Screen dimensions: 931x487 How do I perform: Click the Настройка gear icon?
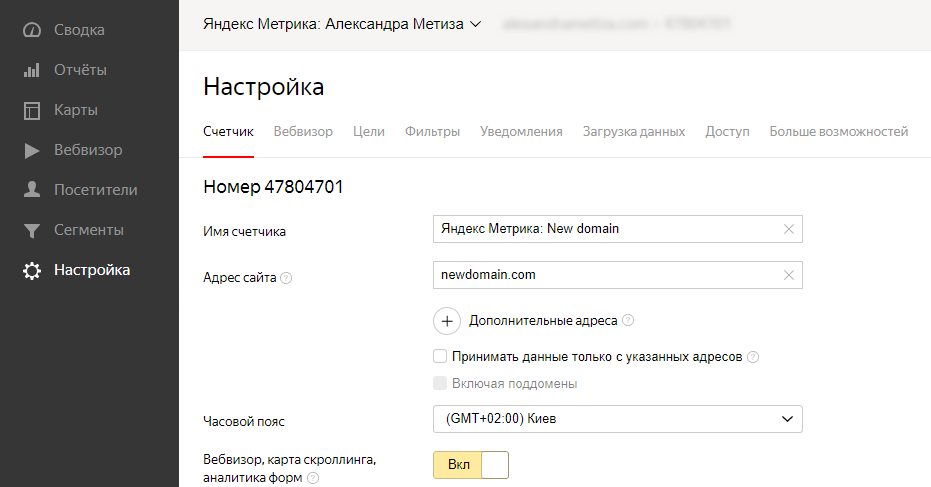(31, 271)
